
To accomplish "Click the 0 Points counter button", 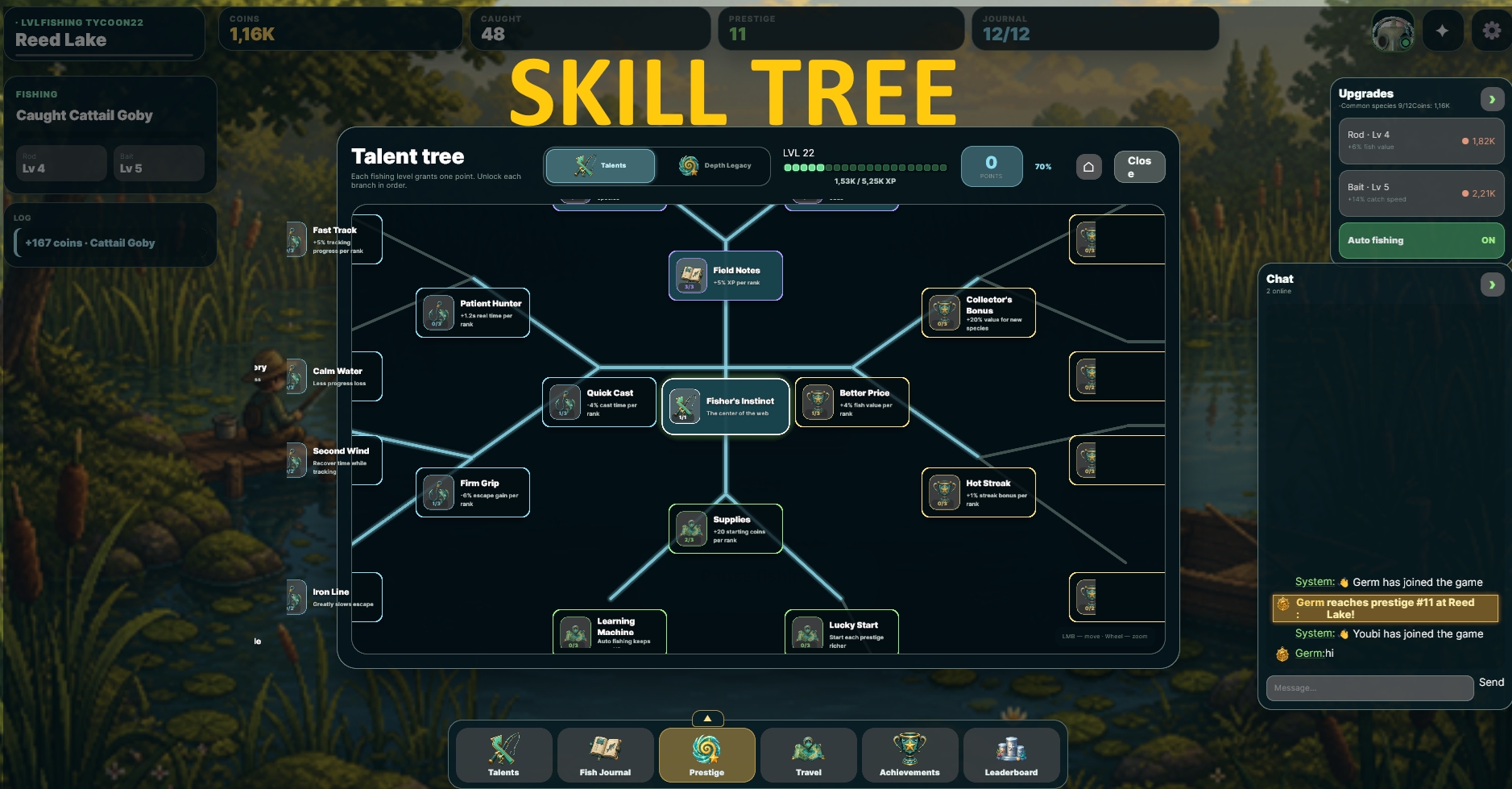I will (x=992, y=167).
